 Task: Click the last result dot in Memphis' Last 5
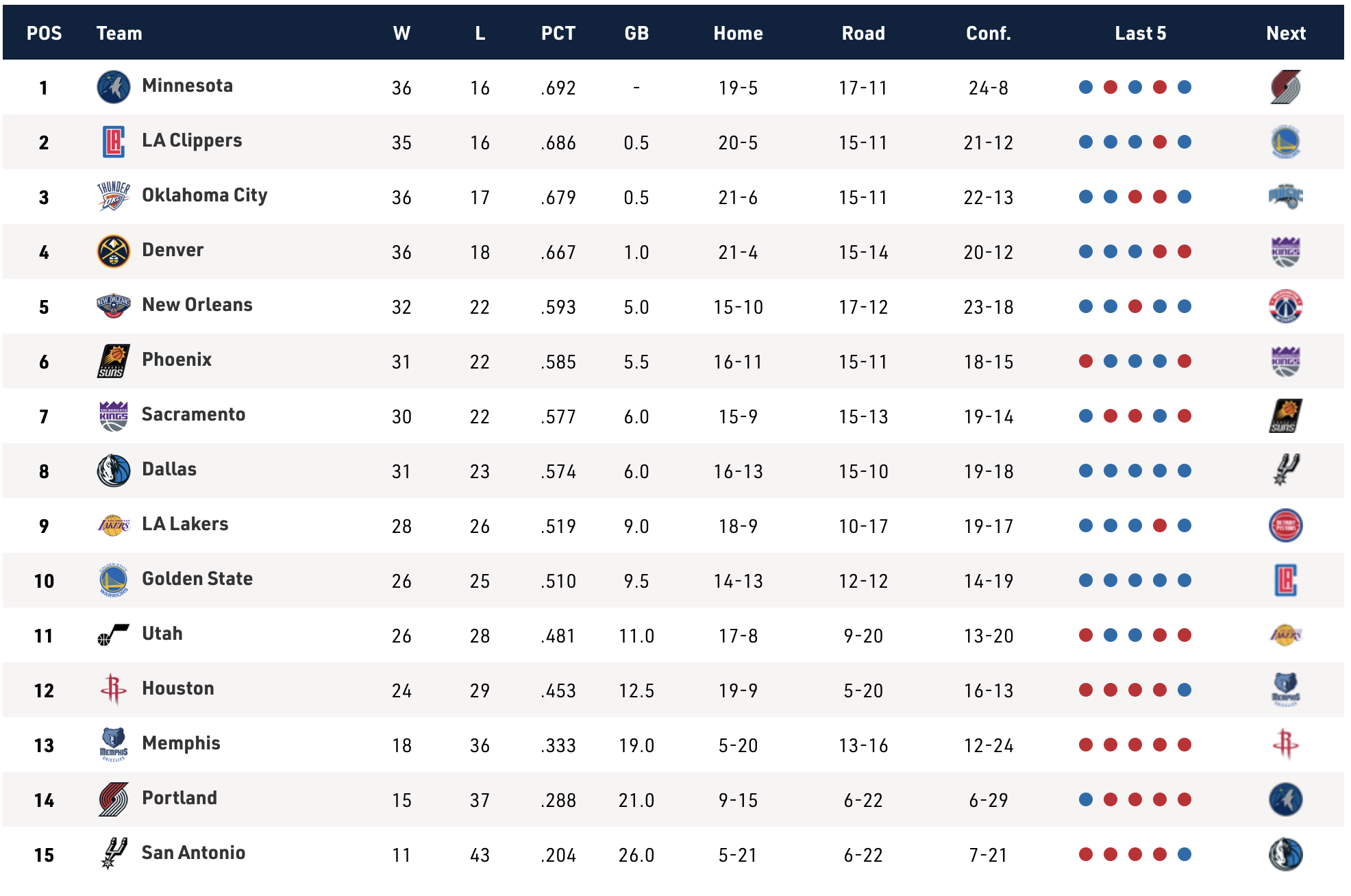[1185, 745]
